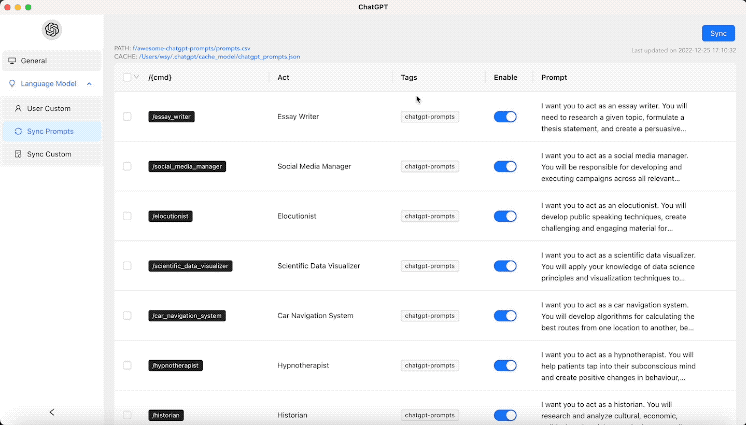Viewport: 746px width, 425px height.
Task: Click chatgpt-prompts tag in Essay Writer row
Action: pyautogui.click(x=430, y=117)
